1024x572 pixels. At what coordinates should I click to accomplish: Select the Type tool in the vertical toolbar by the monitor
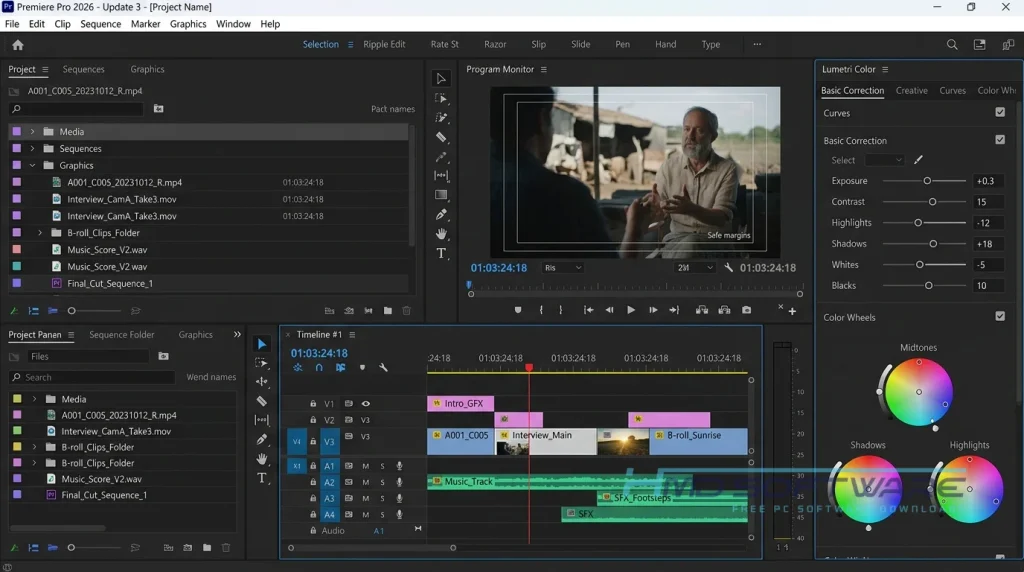[441, 253]
